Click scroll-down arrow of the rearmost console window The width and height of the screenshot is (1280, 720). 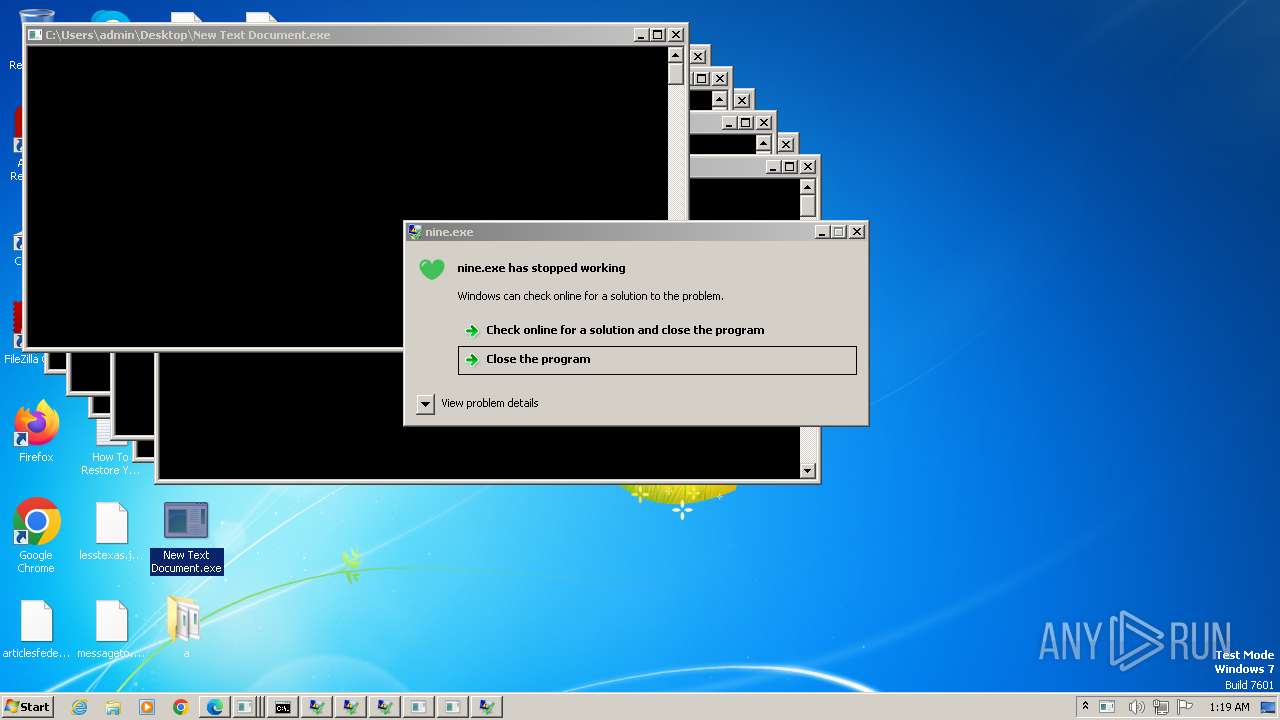(808, 471)
